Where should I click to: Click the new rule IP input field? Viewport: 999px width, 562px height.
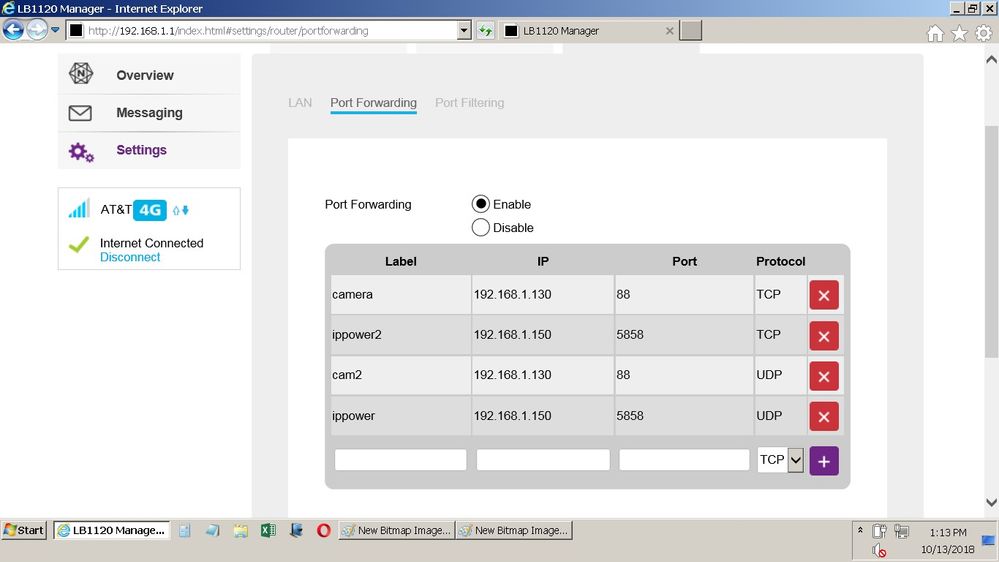[x=543, y=460]
